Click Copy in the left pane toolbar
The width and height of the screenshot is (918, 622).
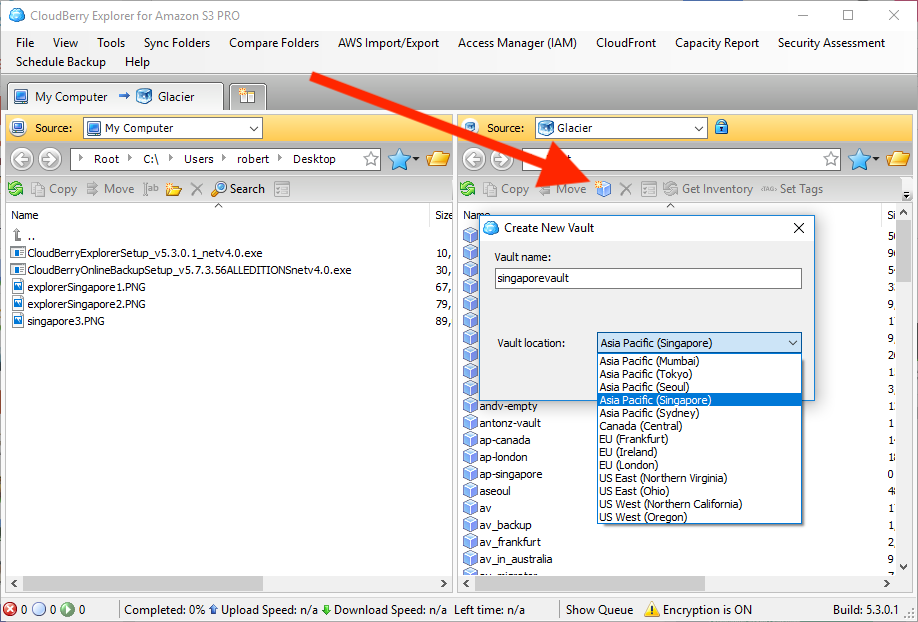54,189
